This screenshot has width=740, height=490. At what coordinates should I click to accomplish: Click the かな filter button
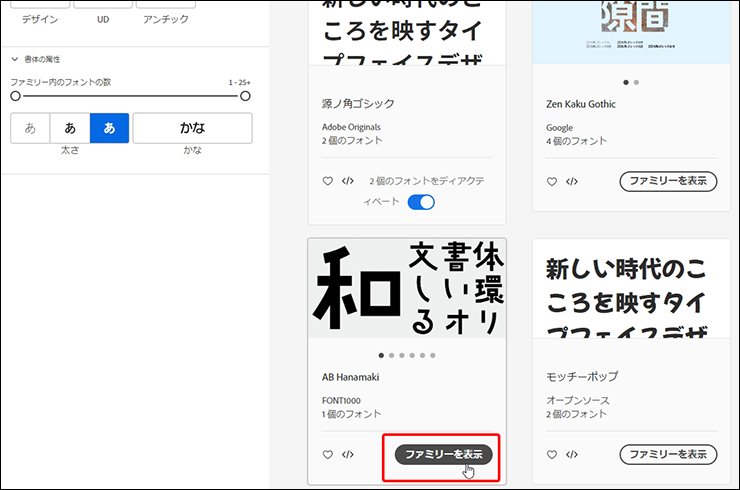click(x=192, y=128)
